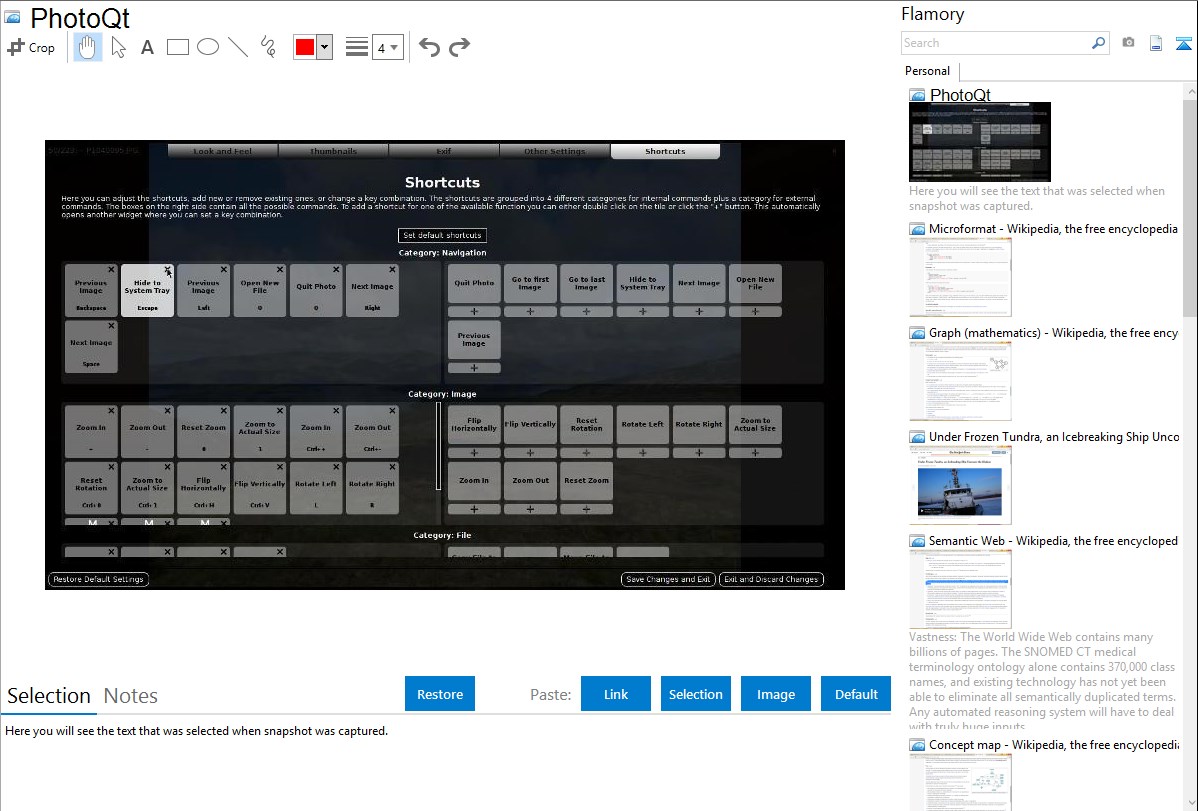The width and height of the screenshot is (1198, 811).
Task: Choose the freehand scribble tool
Action: click(x=268, y=47)
